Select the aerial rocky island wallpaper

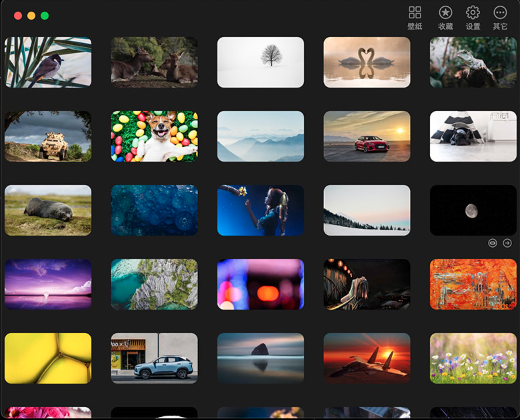click(x=154, y=284)
